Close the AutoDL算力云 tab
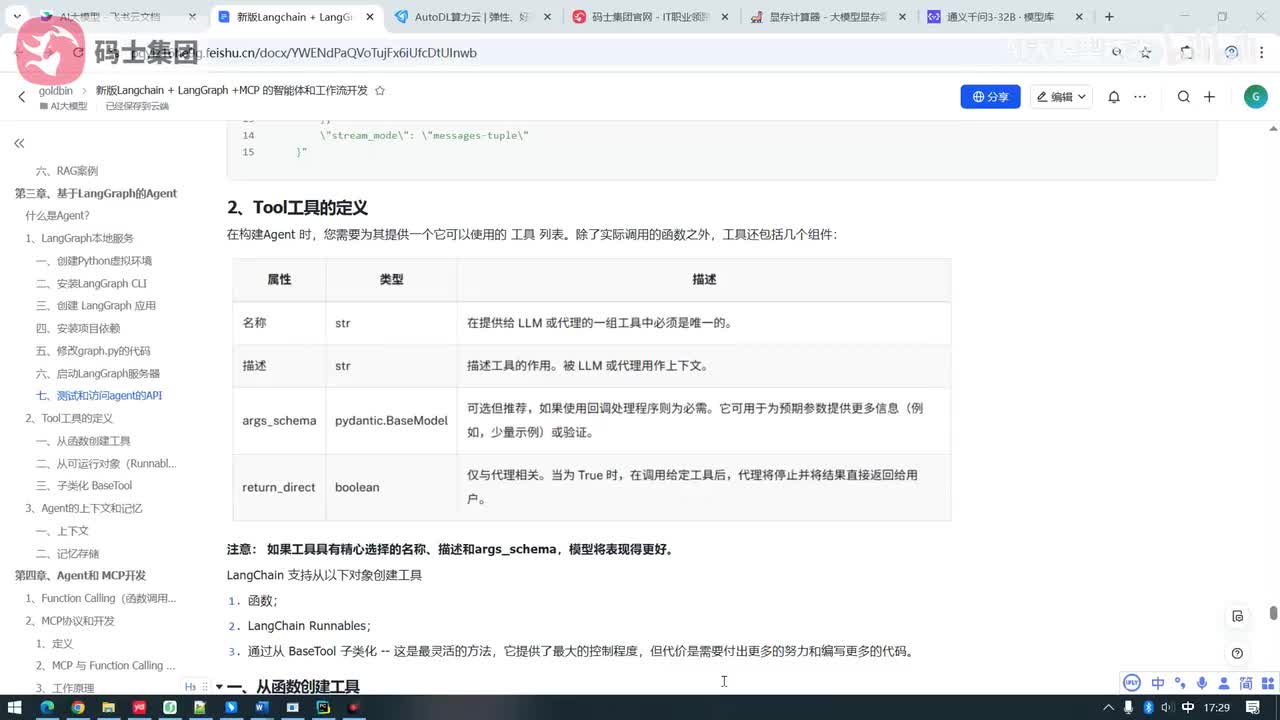 coord(549,17)
